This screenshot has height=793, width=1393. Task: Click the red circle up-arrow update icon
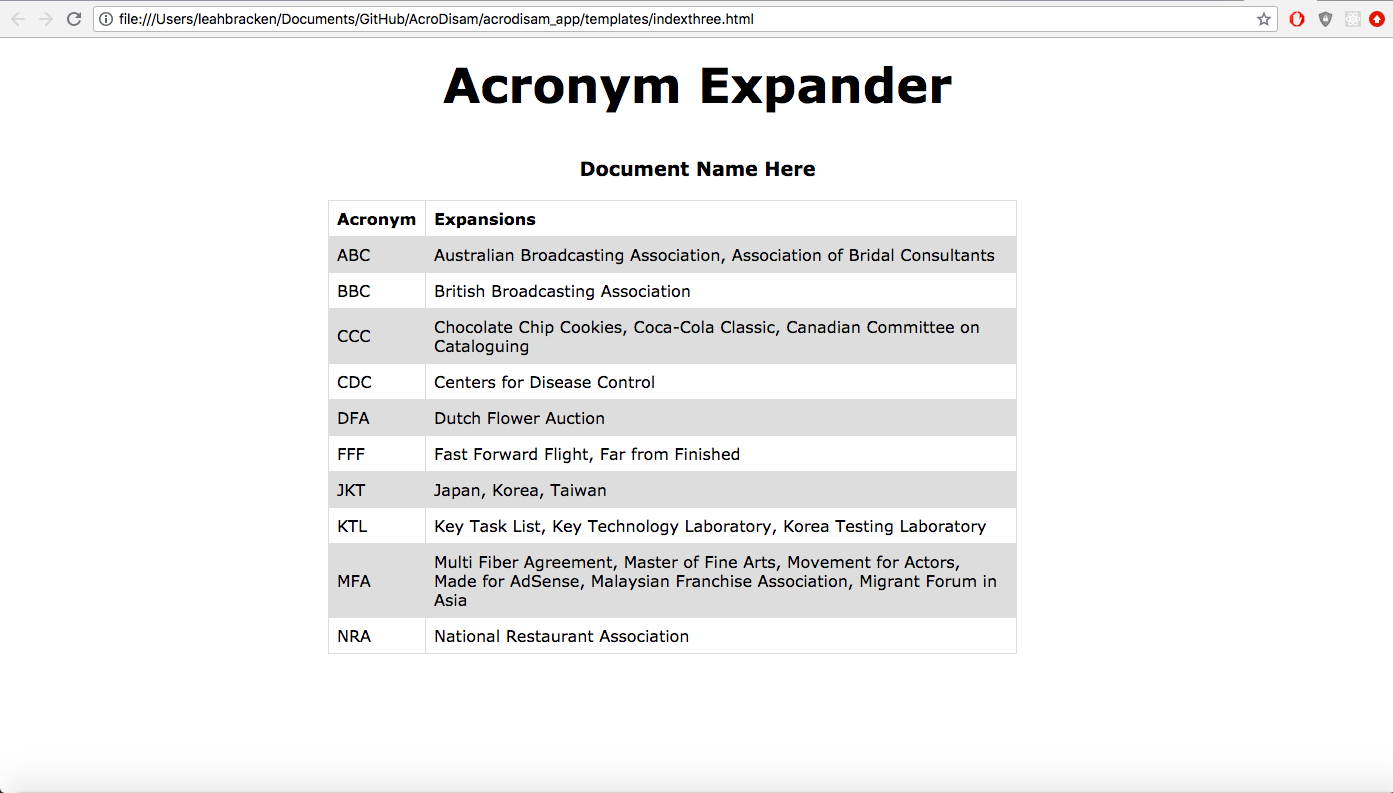(1377, 19)
